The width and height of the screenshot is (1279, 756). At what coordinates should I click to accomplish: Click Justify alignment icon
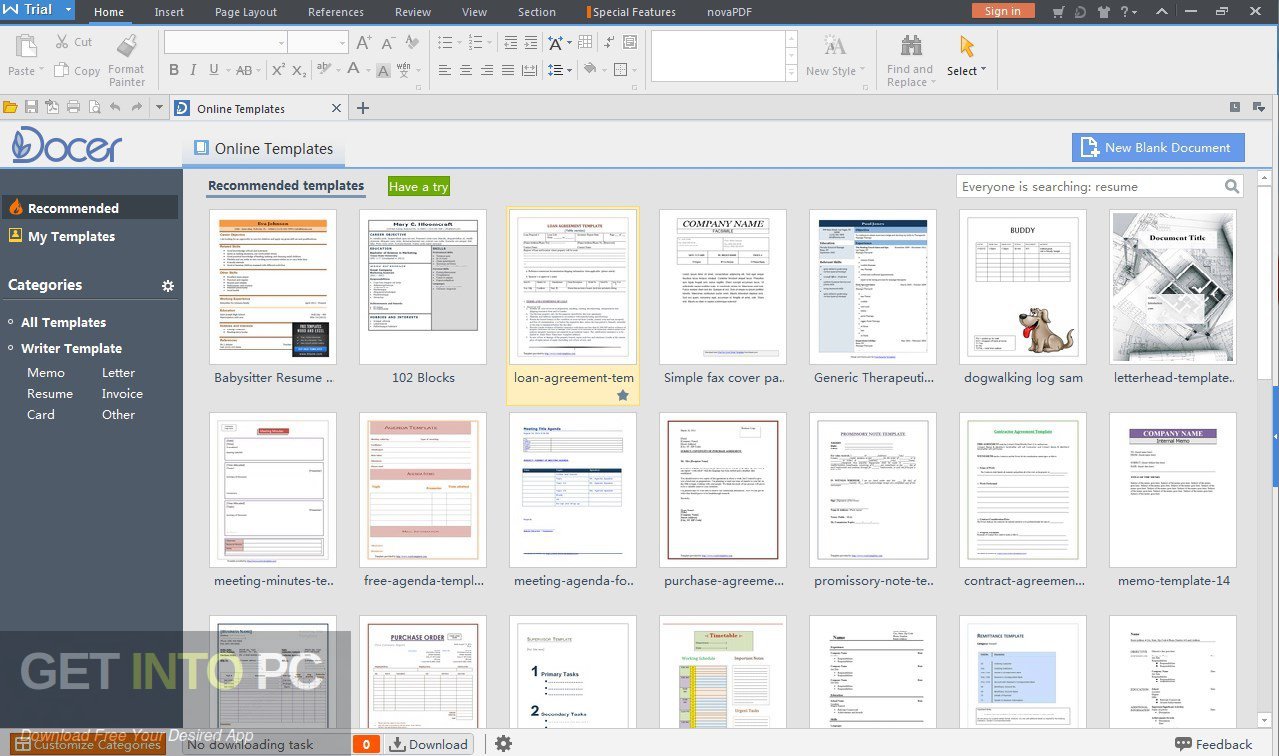point(508,70)
